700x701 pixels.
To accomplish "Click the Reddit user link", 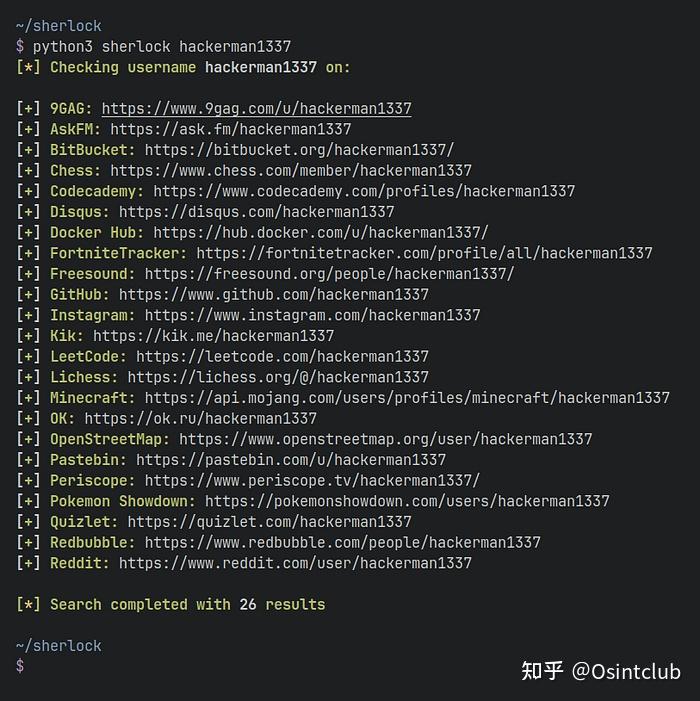I will click(295, 563).
